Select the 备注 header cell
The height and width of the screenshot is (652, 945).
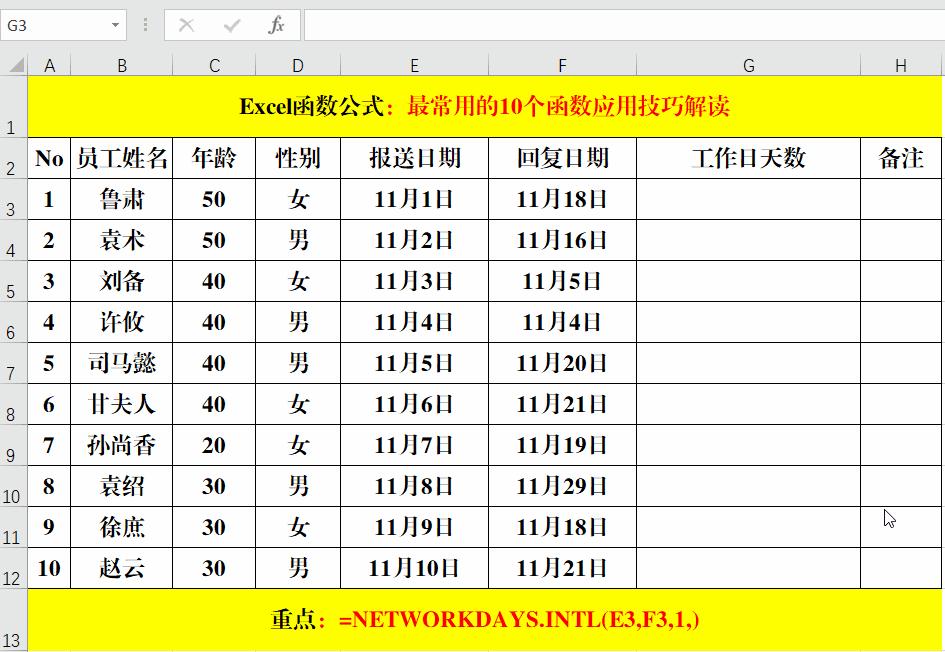(899, 158)
